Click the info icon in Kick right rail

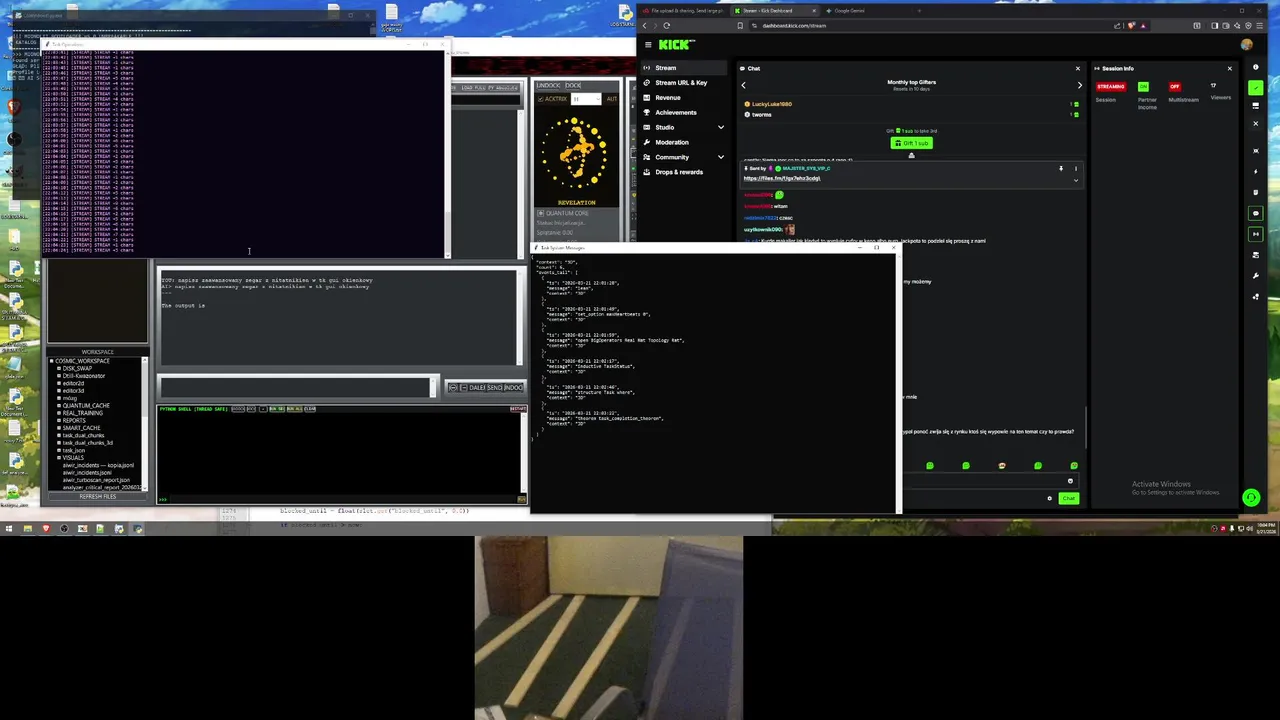click(1256, 68)
